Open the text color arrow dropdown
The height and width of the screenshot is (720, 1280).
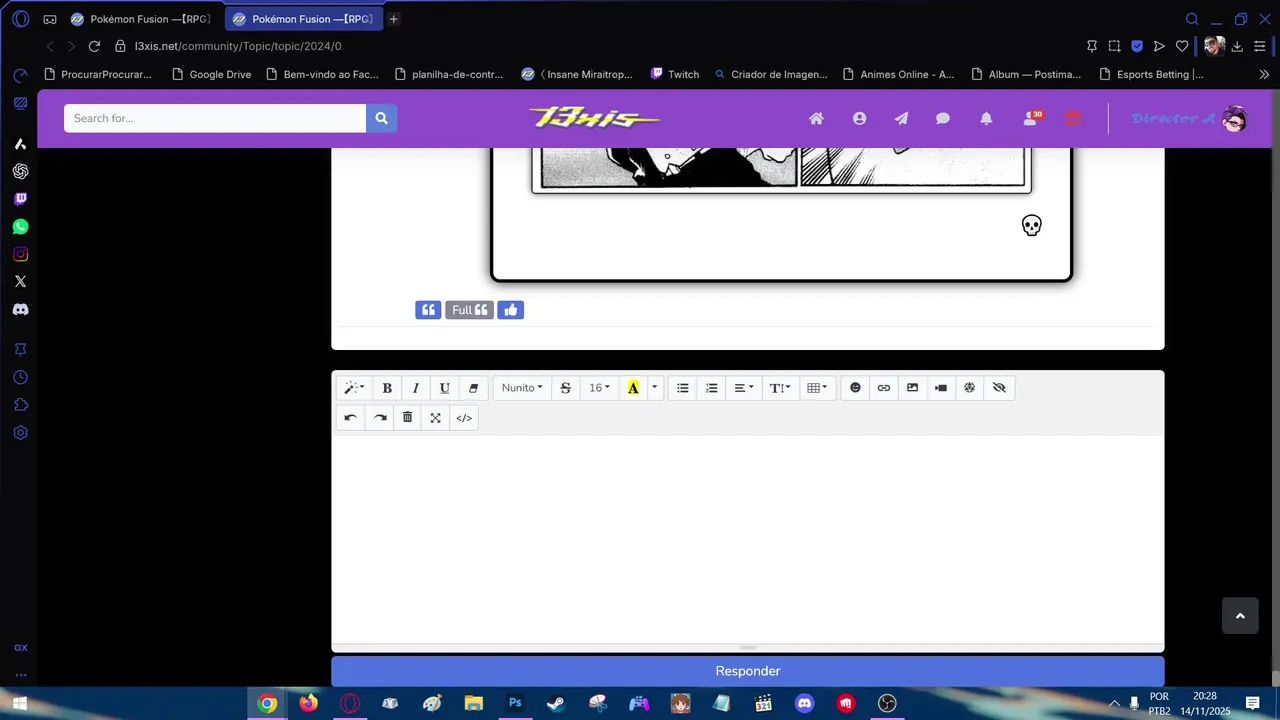pyautogui.click(x=655, y=388)
